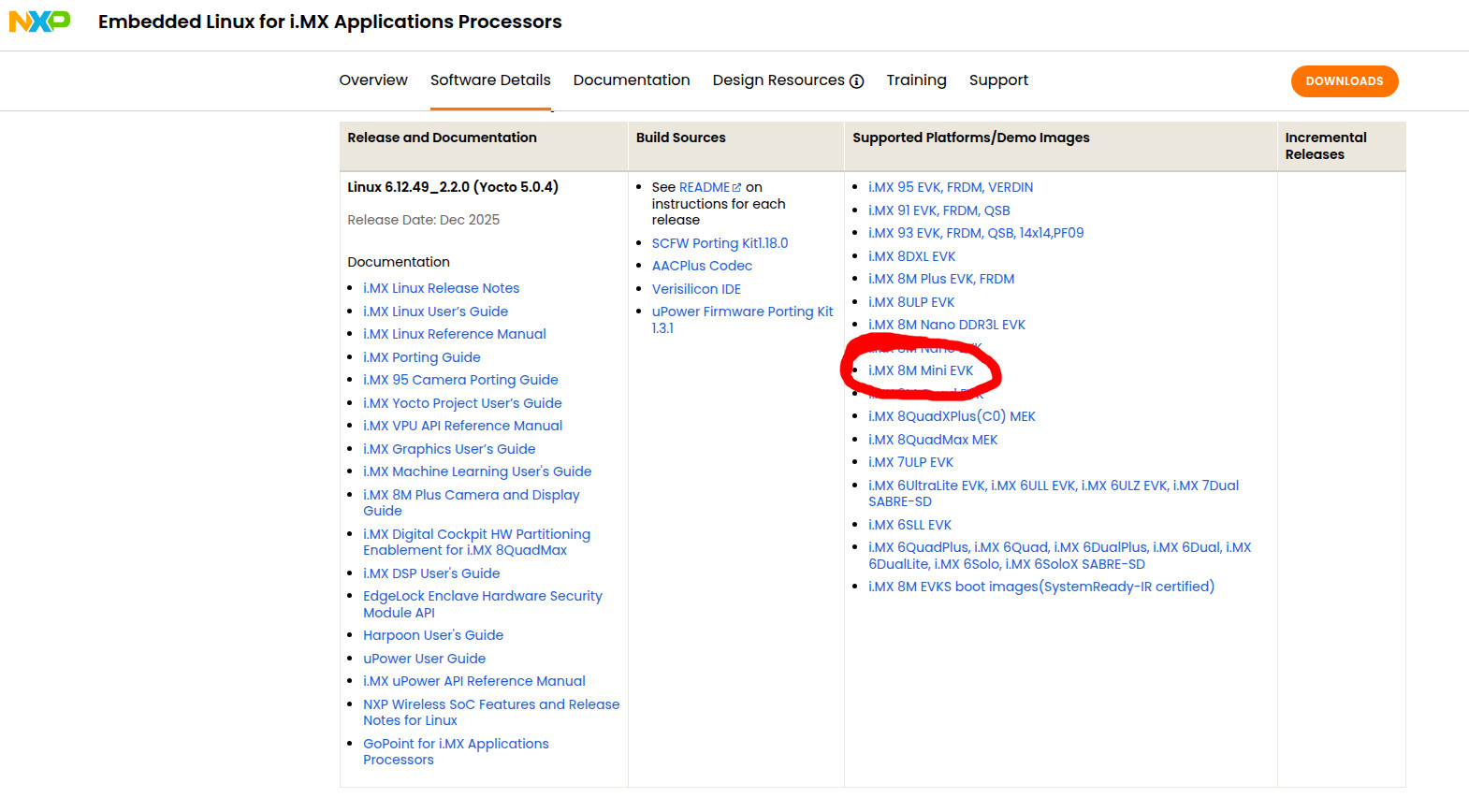Click the Verisilicon IDE link
The image size is (1469, 812).
(x=695, y=289)
